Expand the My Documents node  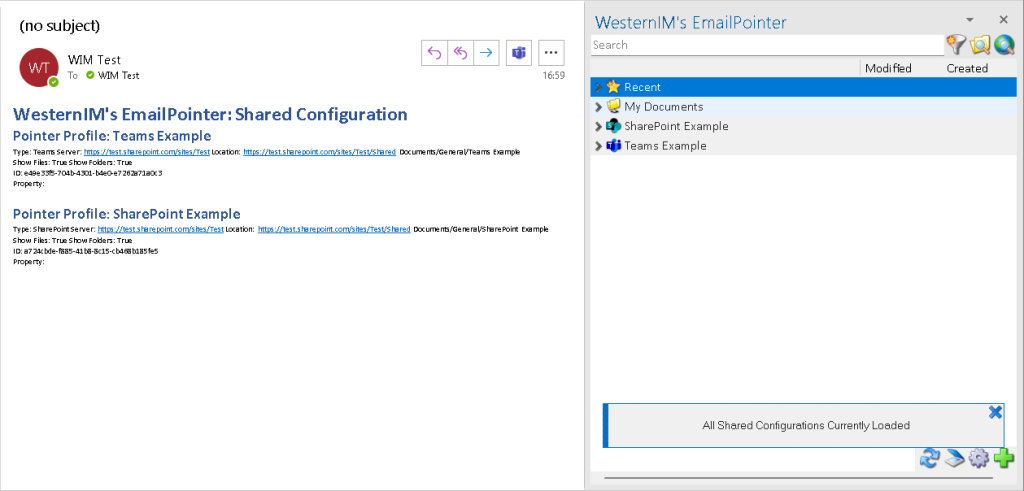pos(598,107)
